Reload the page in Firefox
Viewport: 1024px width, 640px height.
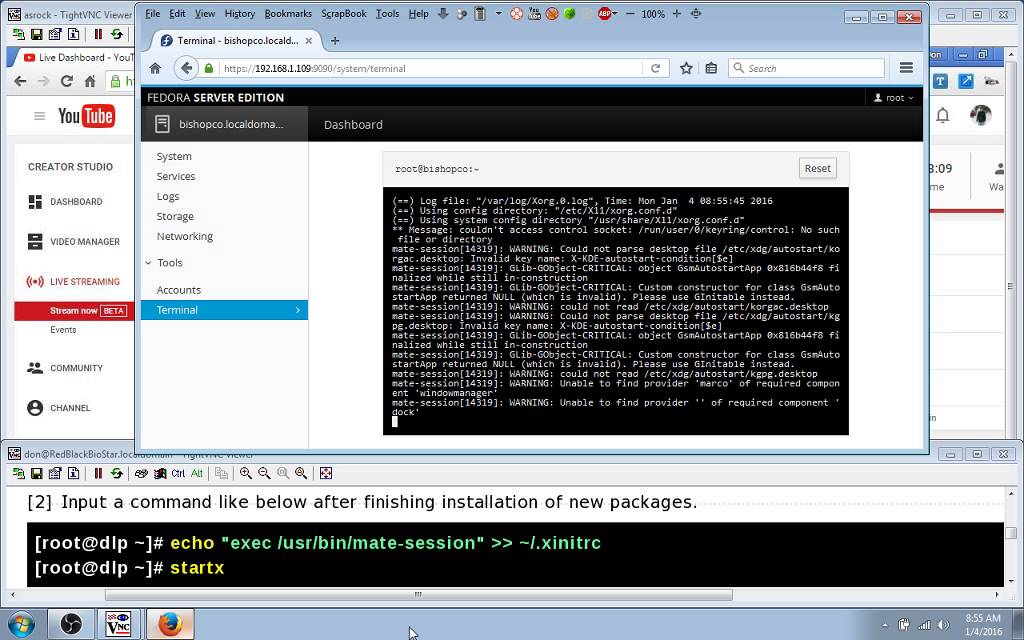point(655,68)
